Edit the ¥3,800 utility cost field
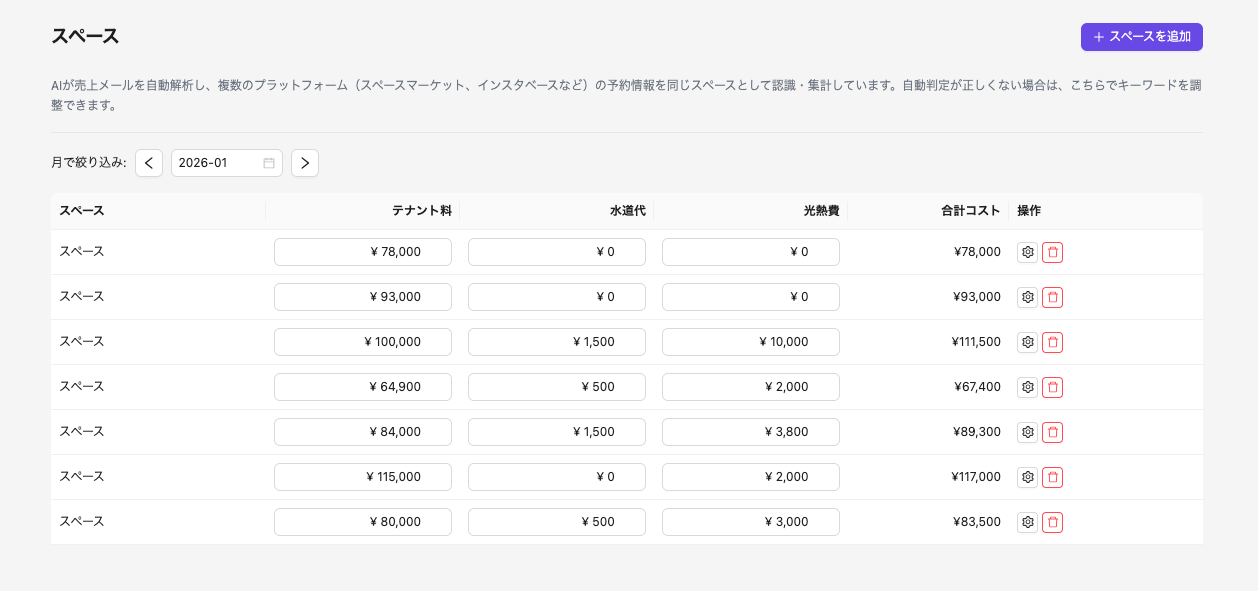The width and height of the screenshot is (1258, 591). (x=750, y=432)
